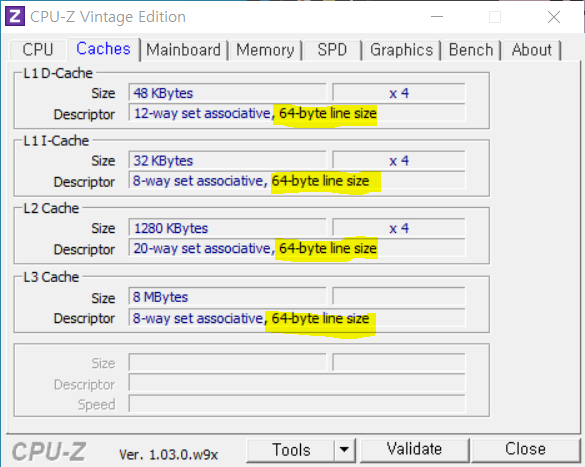Open the Mainboard tab

(184, 50)
